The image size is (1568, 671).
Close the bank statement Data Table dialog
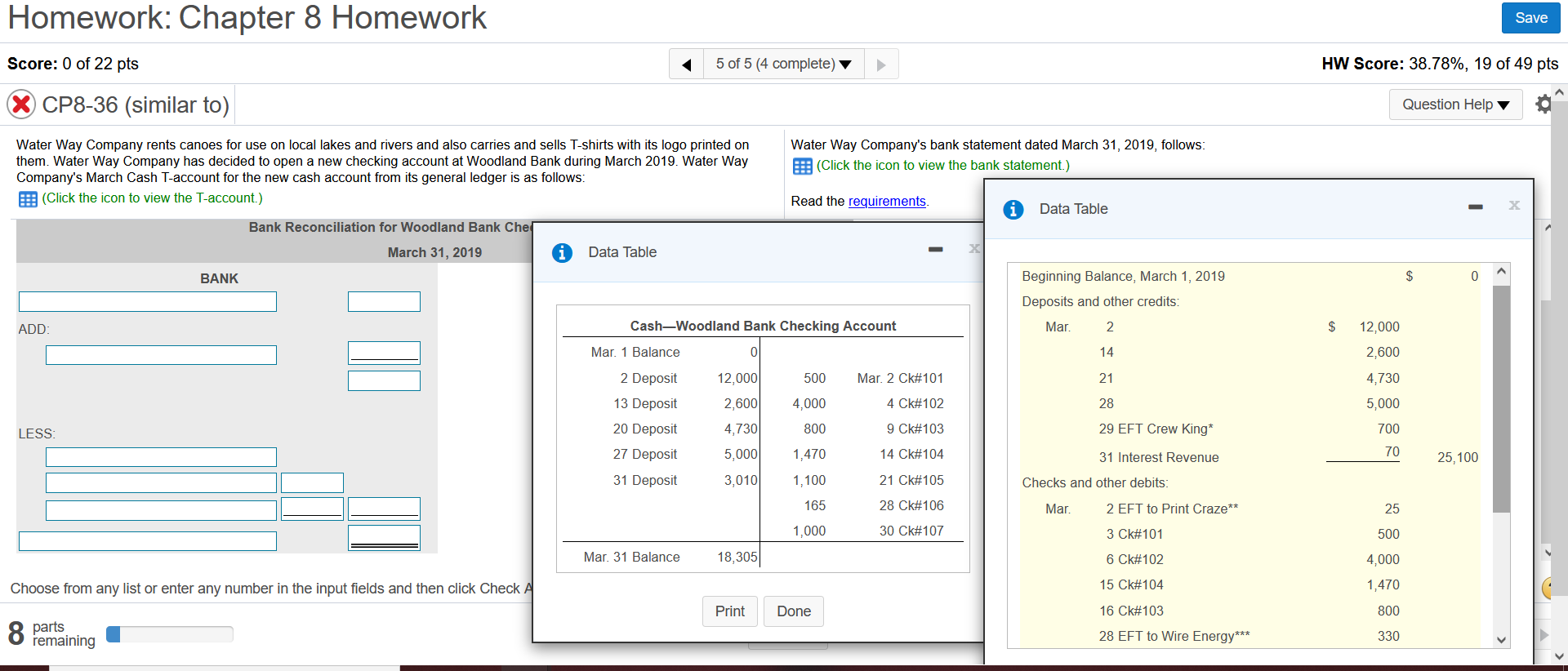[1514, 205]
